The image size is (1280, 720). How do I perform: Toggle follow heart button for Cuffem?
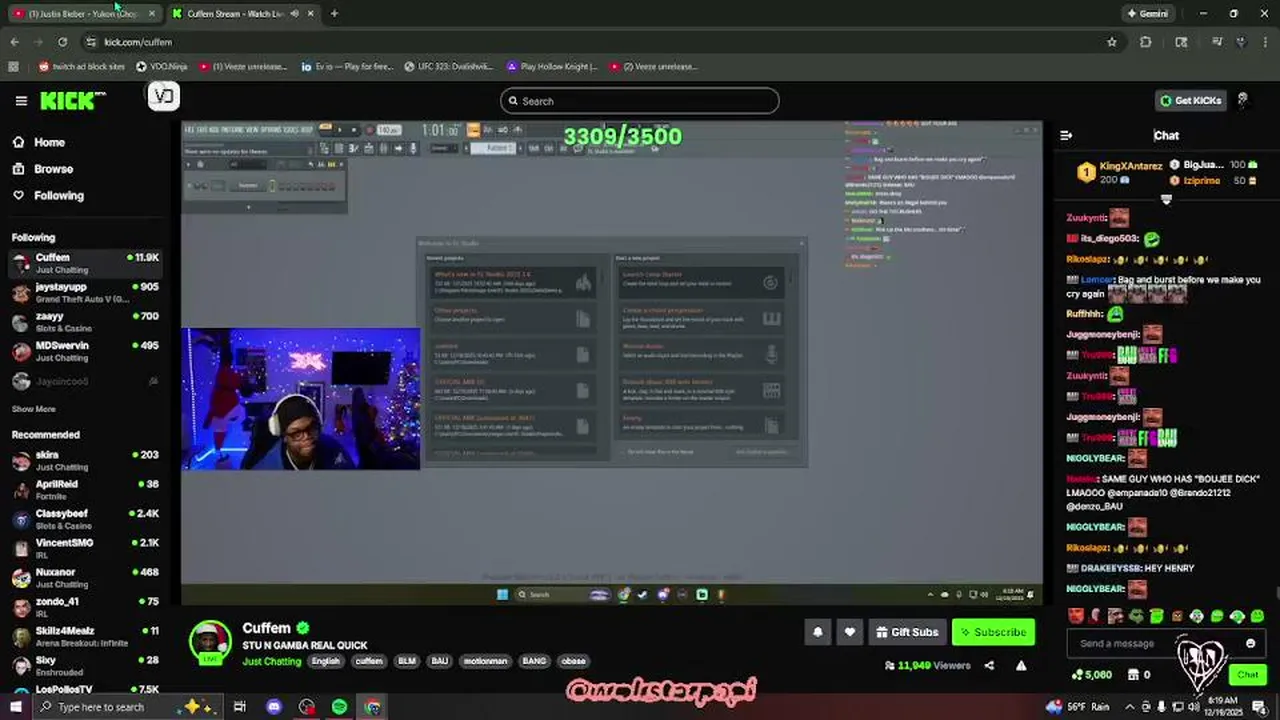click(850, 632)
